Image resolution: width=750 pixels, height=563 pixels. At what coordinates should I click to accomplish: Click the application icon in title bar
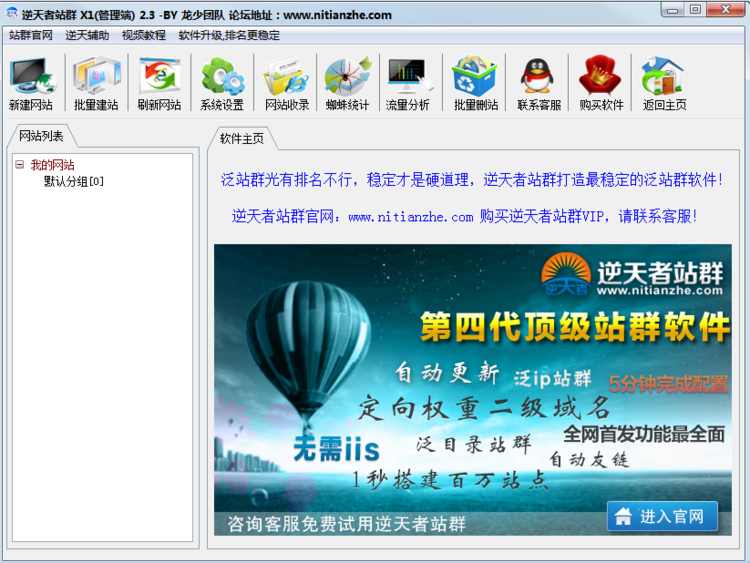[11, 14]
